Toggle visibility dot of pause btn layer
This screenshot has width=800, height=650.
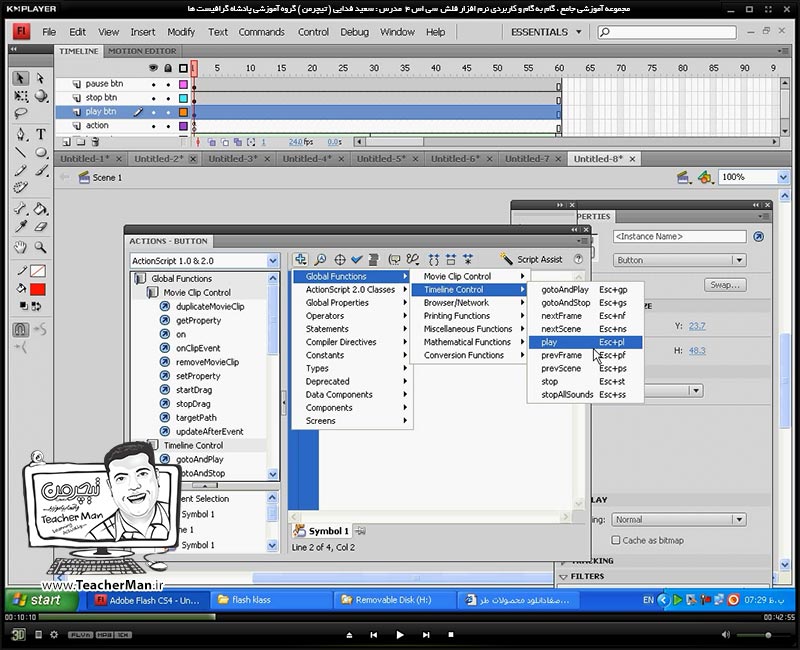click(x=153, y=84)
